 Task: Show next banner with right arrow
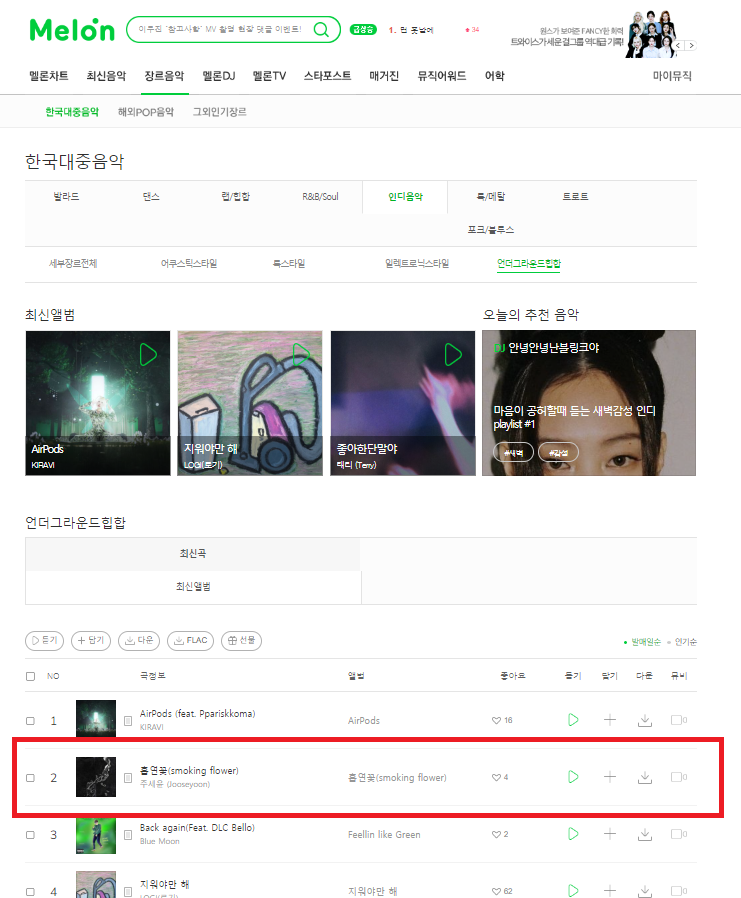tap(691, 45)
